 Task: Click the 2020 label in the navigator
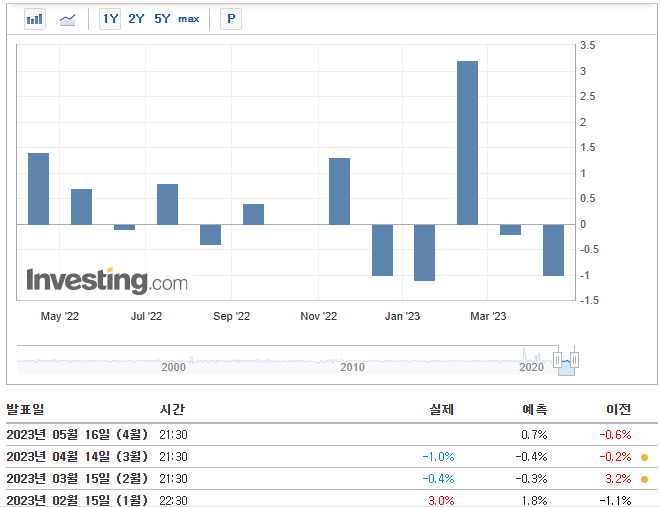pos(531,367)
